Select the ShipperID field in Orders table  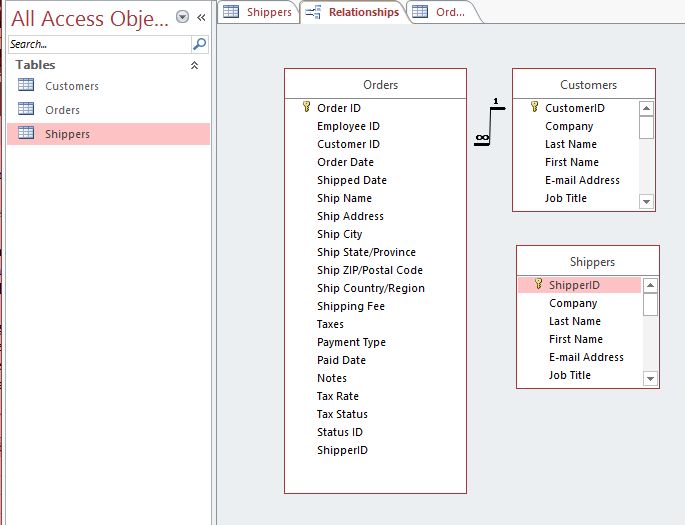tap(342, 450)
